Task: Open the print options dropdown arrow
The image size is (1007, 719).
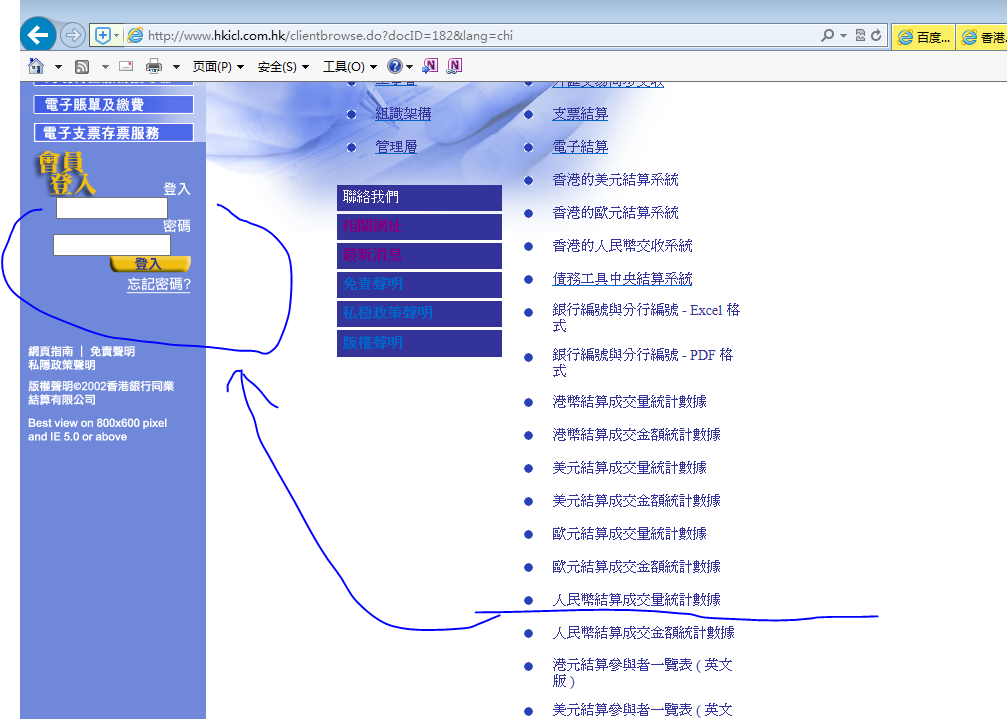Action: [176, 67]
